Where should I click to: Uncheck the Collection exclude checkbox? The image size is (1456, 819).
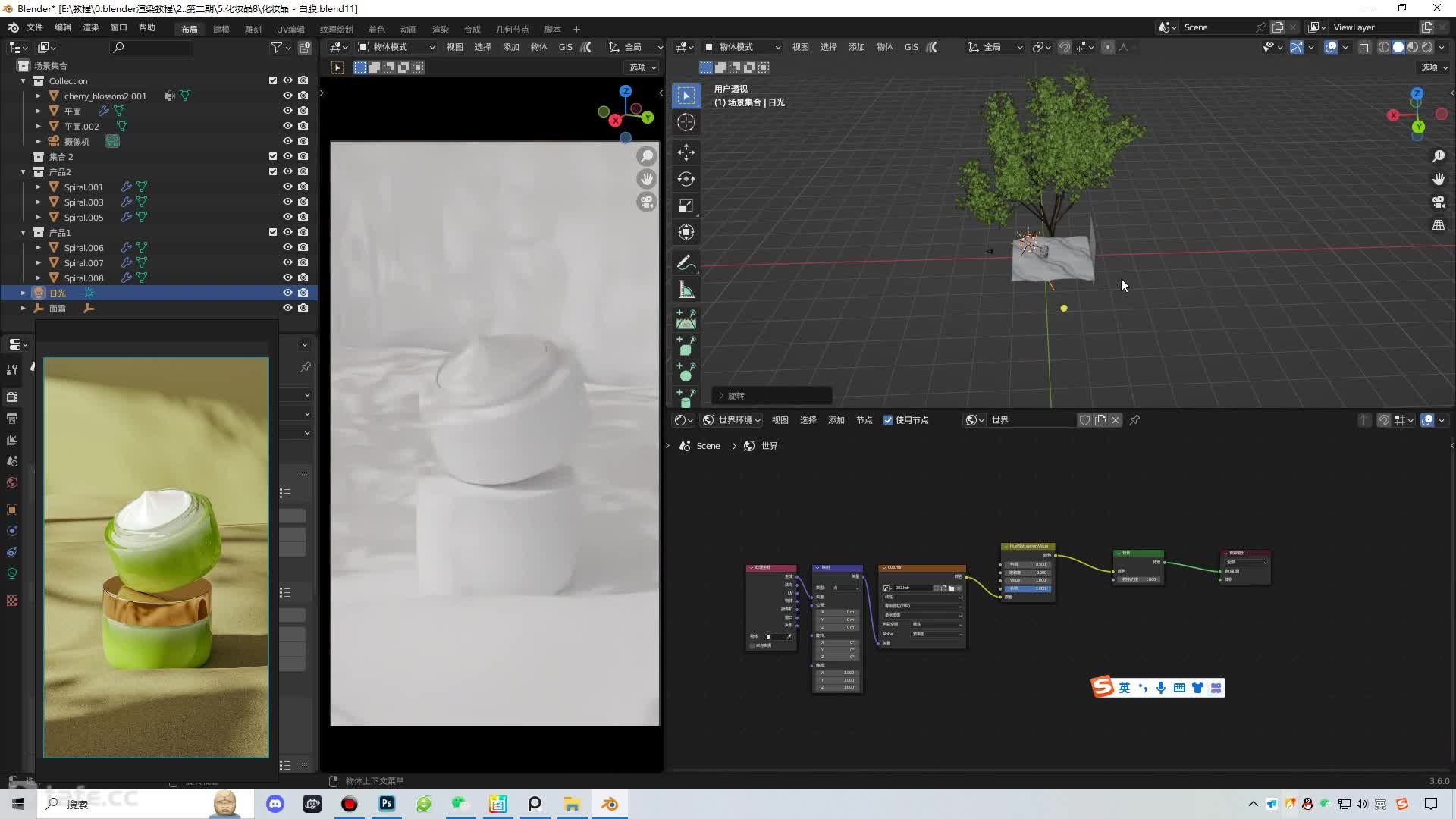click(x=273, y=80)
